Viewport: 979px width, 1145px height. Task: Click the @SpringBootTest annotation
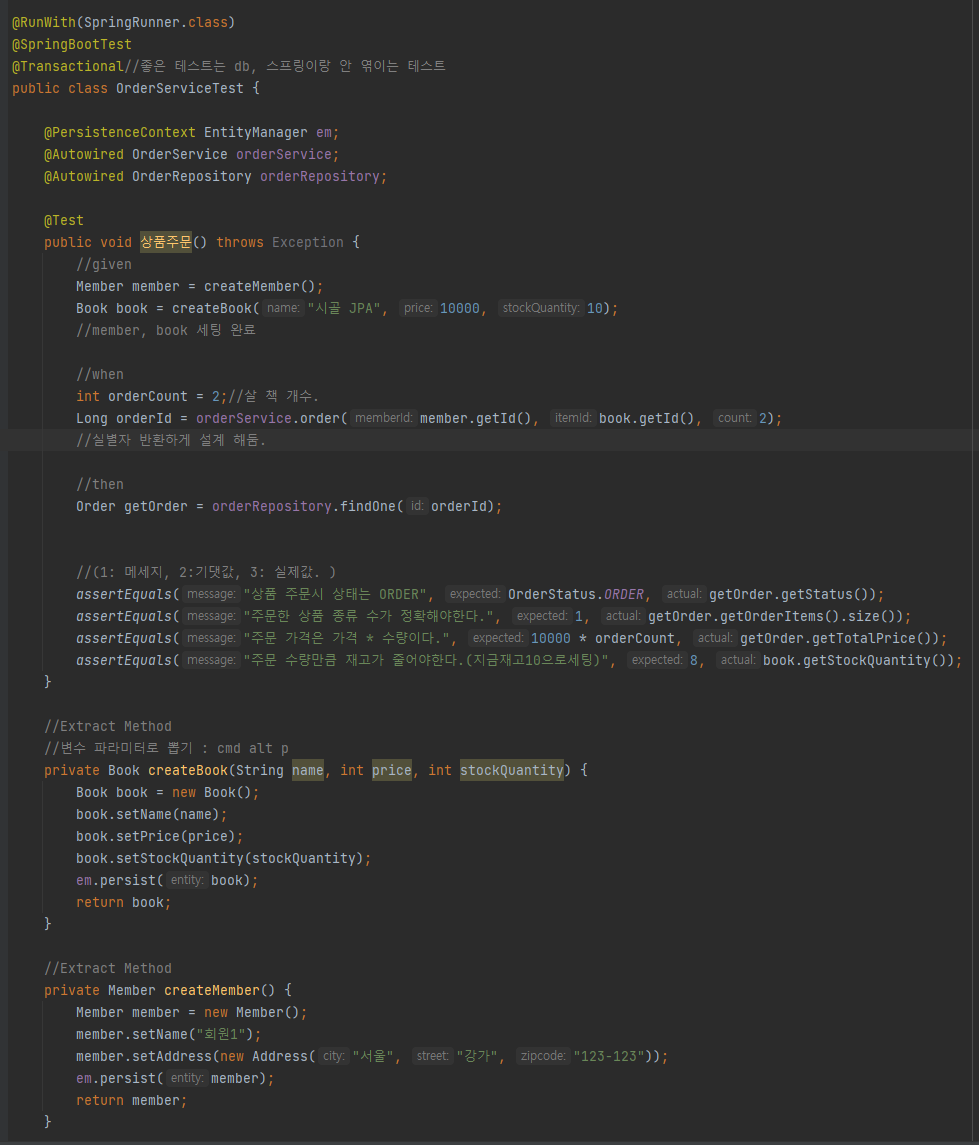[x=72, y=45]
